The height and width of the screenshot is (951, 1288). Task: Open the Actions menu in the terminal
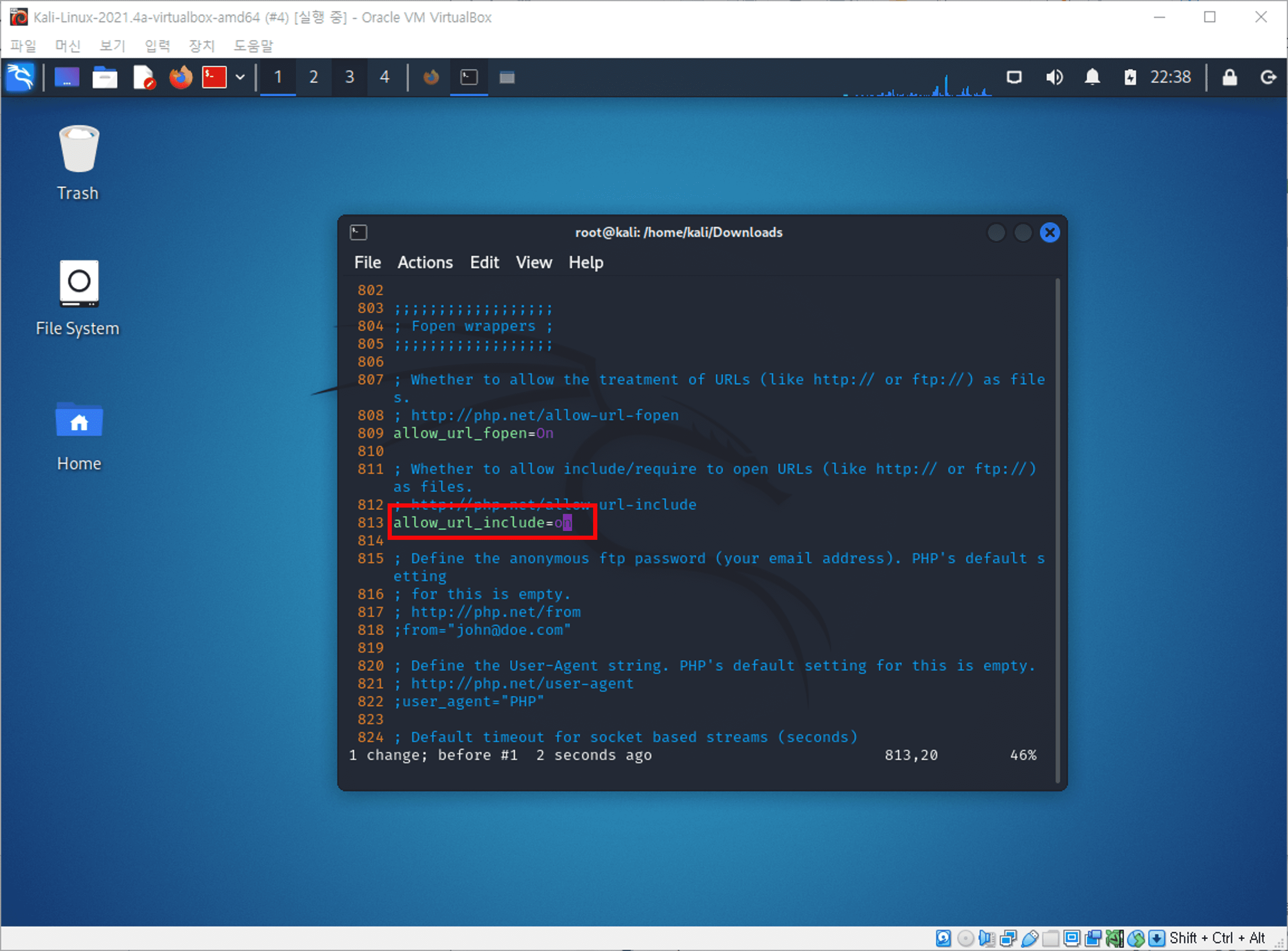tap(425, 262)
